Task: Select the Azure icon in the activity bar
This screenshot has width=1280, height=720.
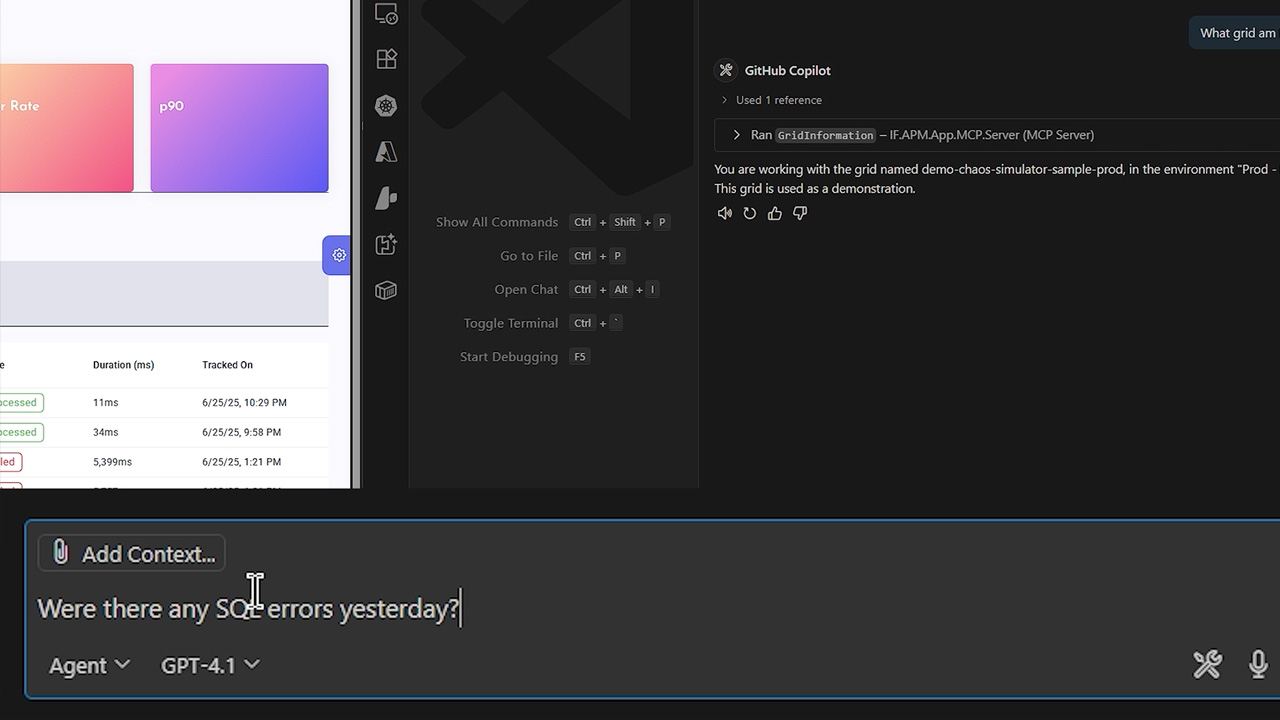Action: click(386, 151)
